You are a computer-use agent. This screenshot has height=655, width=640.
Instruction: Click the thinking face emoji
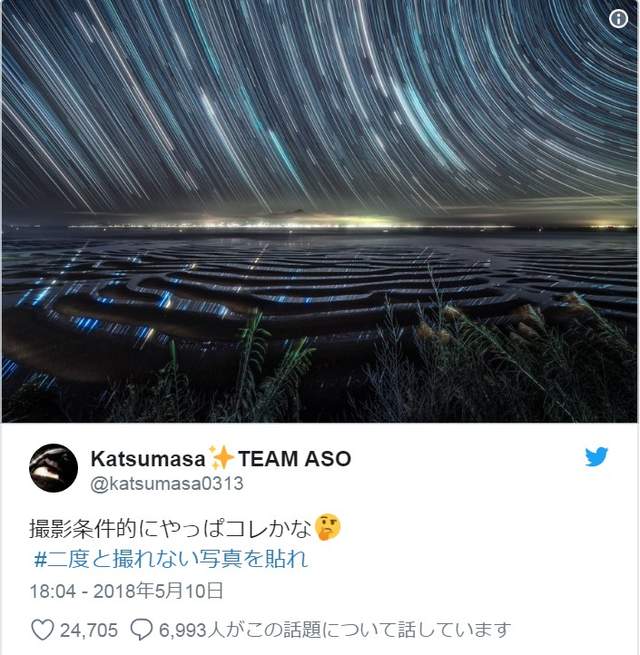pyautogui.click(x=328, y=527)
